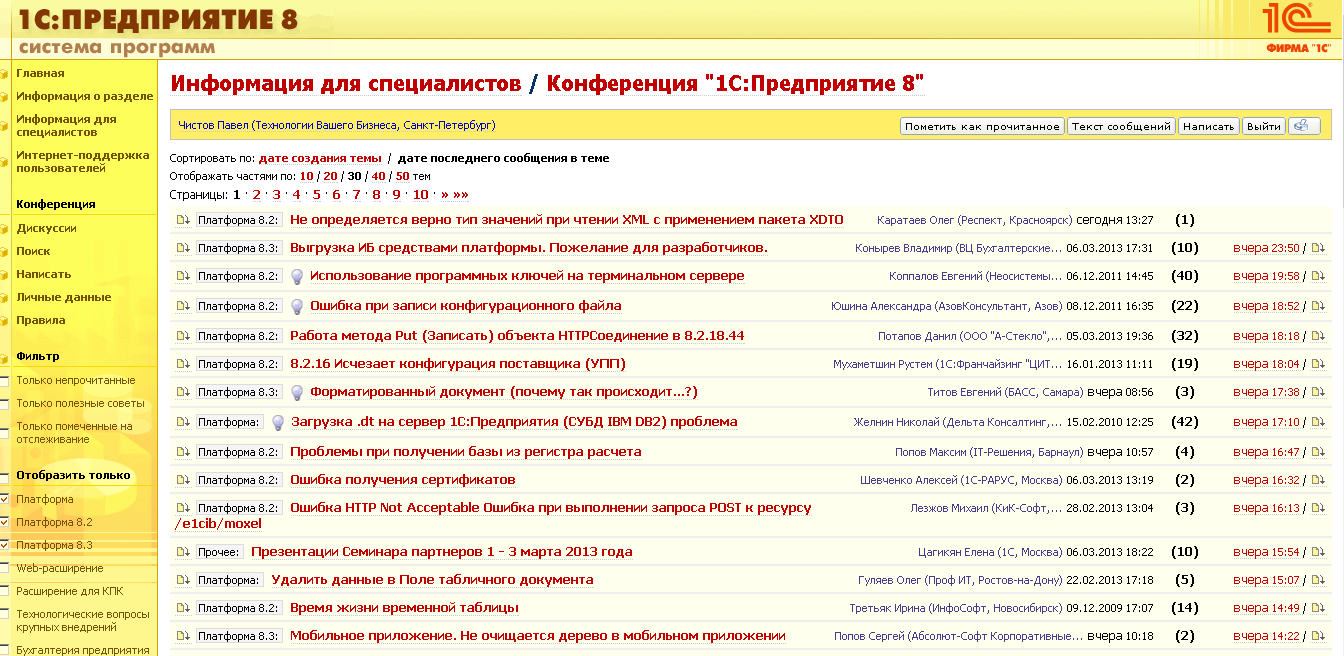Open 'Главная' in the sidebar menu

tap(40, 73)
